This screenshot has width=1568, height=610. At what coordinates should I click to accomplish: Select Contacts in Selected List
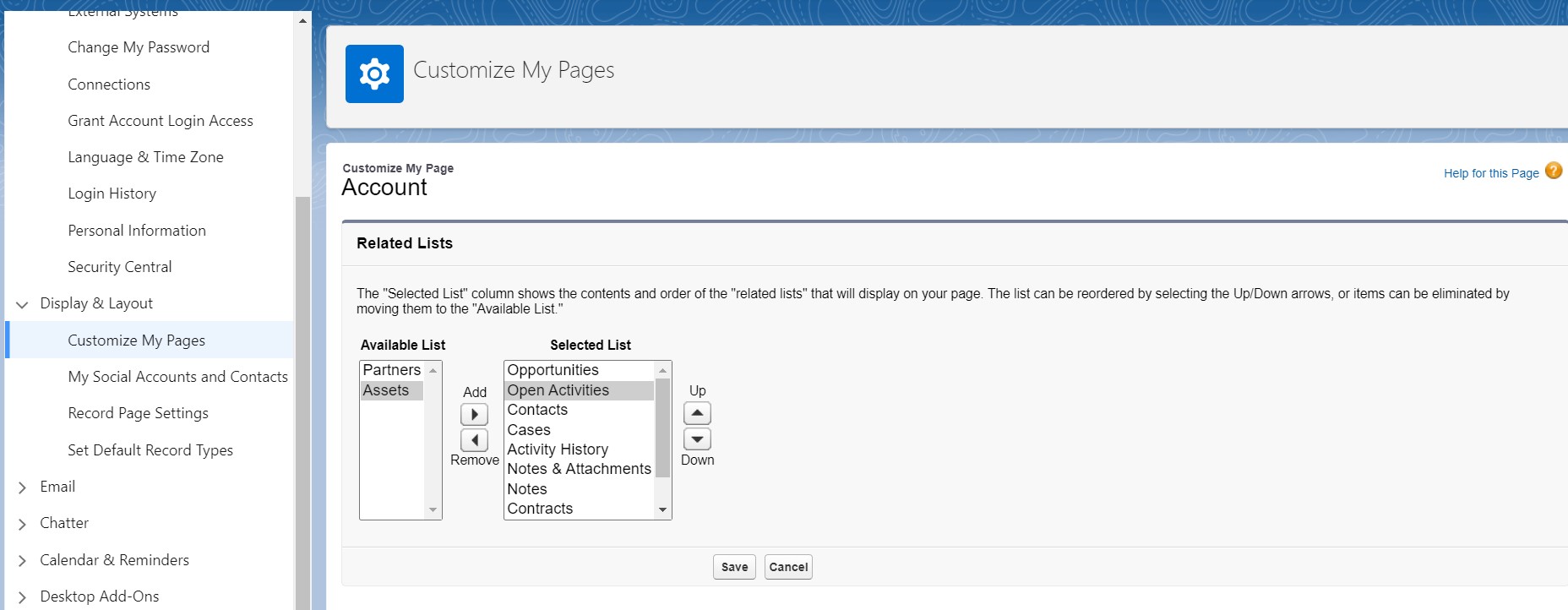click(x=579, y=410)
